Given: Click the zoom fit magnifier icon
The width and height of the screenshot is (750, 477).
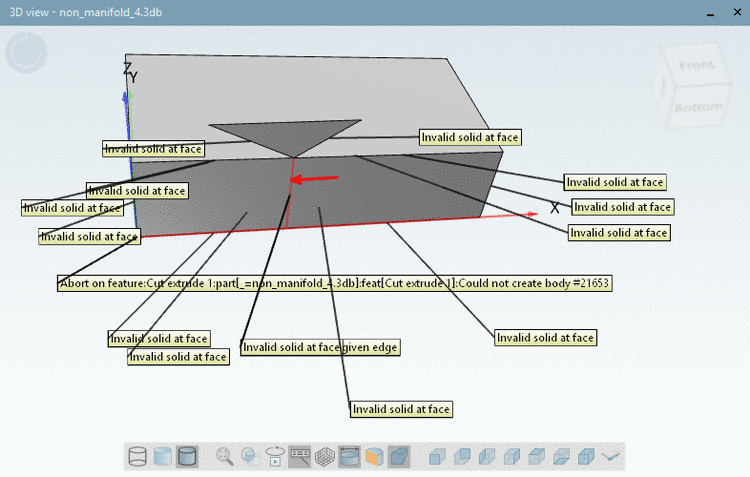Looking at the screenshot, I should coord(224,456).
